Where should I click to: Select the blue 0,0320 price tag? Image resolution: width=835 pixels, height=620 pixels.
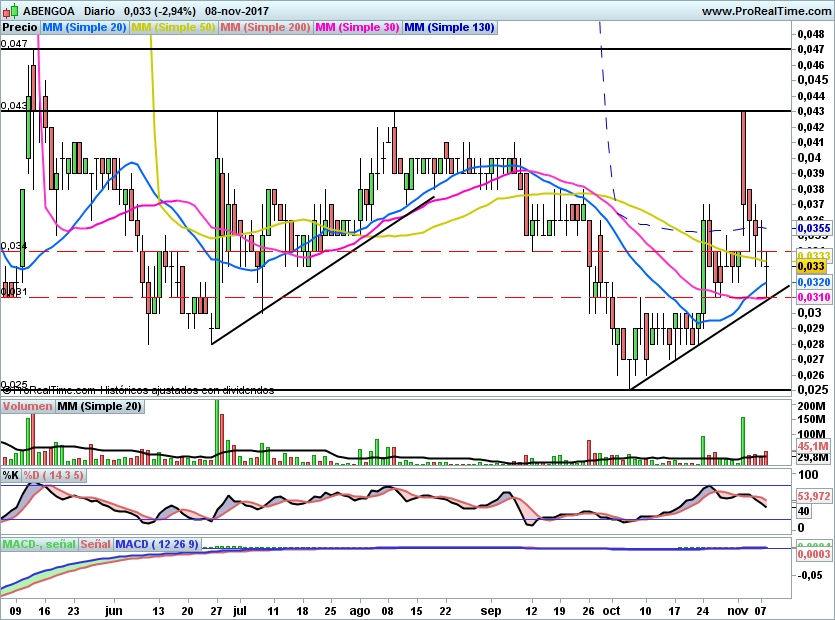[x=813, y=283]
